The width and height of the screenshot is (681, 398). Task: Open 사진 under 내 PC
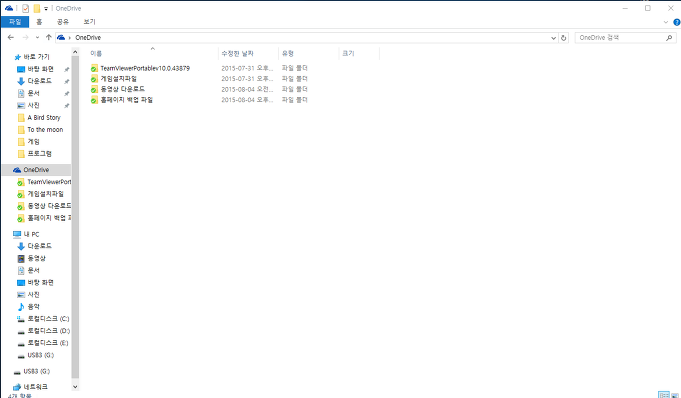click(33, 295)
